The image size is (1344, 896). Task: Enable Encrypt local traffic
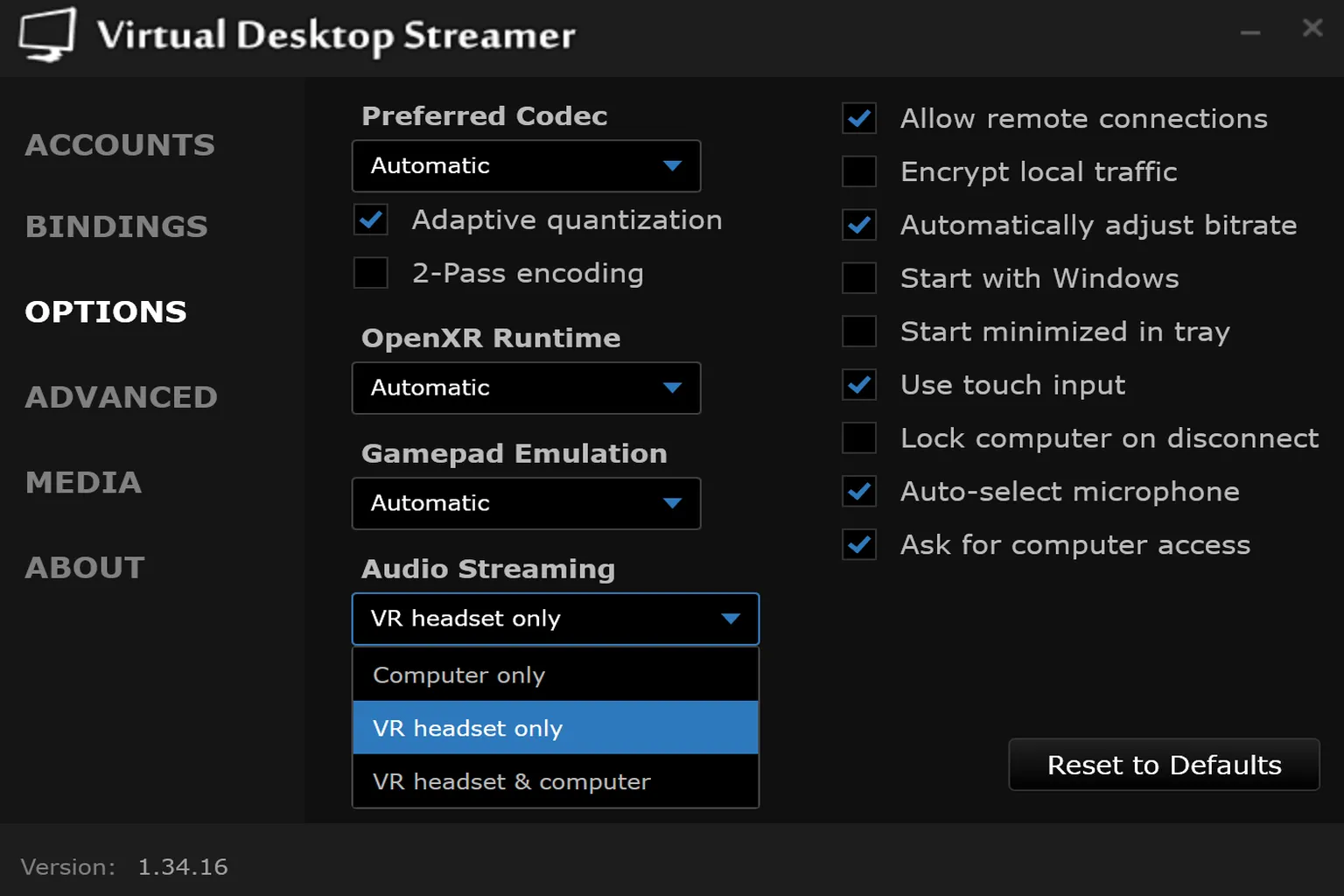click(859, 171)
